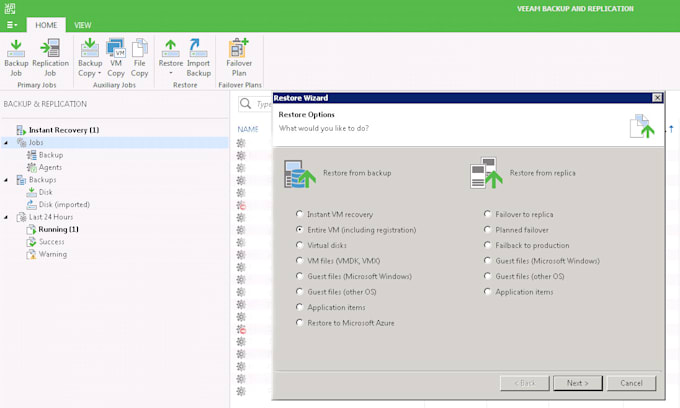The height and width of the screenshot is (408, 680).
Task: Open the Backup Copy dropdown arrow
Action: [x=99, y=73]
